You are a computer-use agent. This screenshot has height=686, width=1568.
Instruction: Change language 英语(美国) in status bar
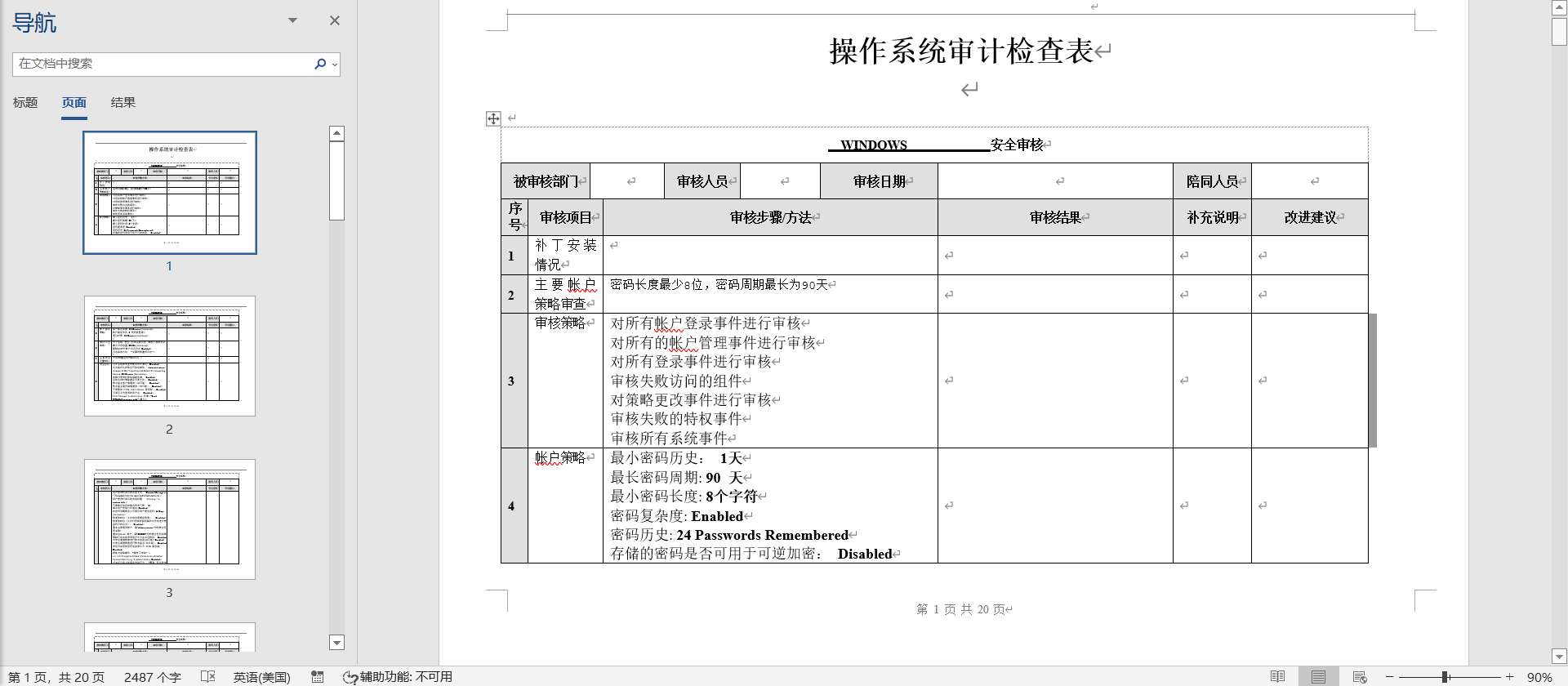tap(261, 677)
